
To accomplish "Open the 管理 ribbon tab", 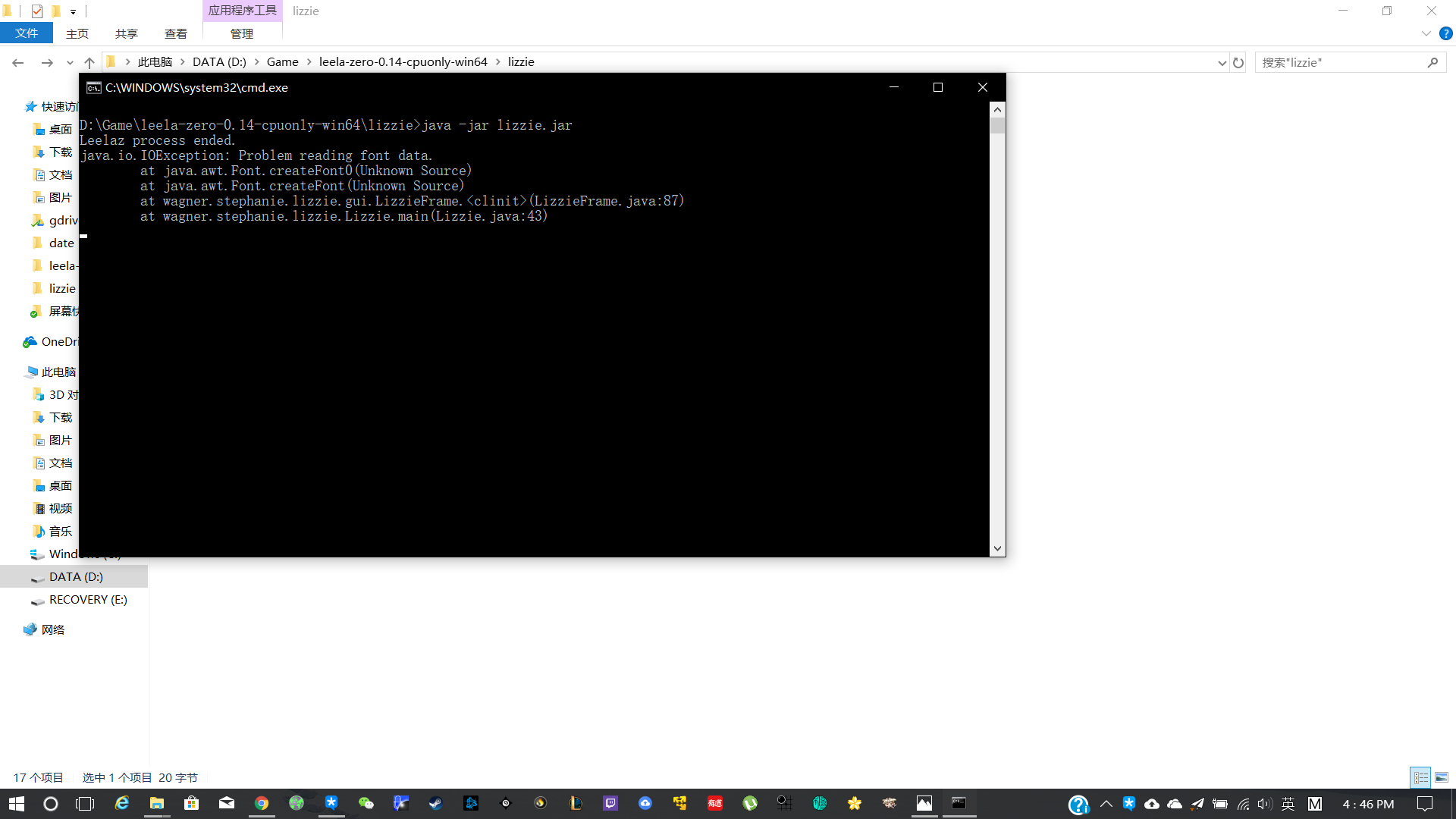I will coord(241,33).
